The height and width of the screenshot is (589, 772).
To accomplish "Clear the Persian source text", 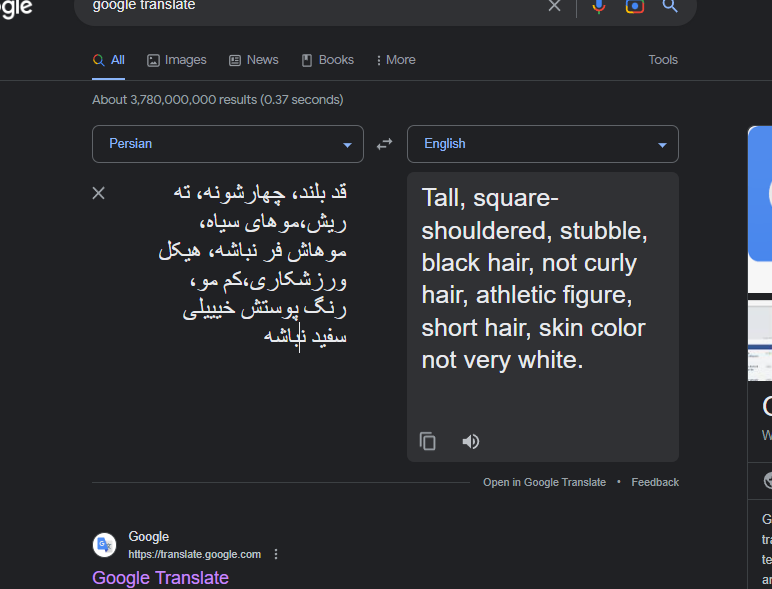I will (98, 193).
